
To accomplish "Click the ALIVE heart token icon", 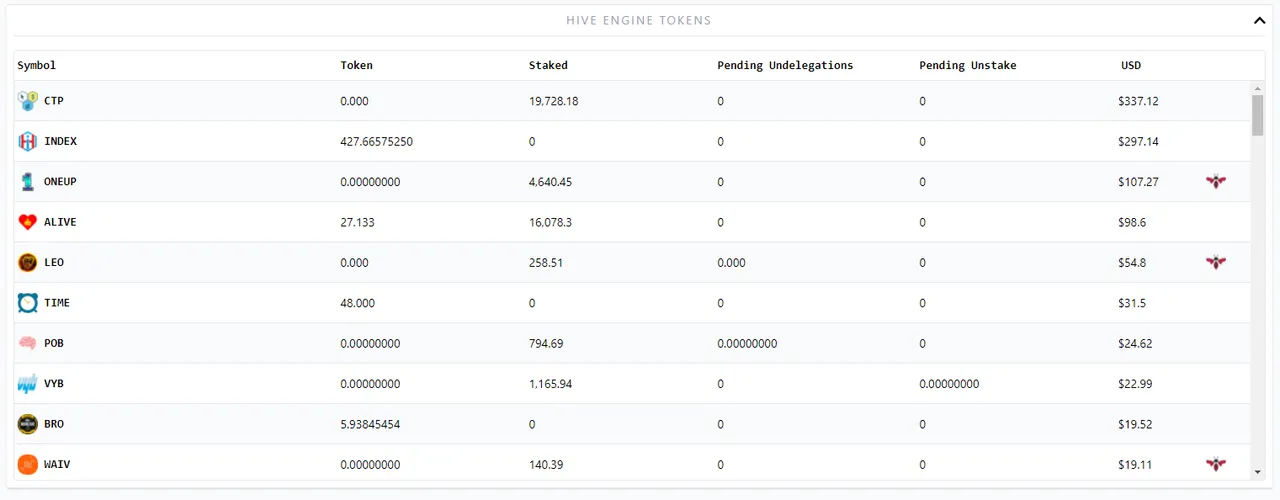I will tap(28, 222).
